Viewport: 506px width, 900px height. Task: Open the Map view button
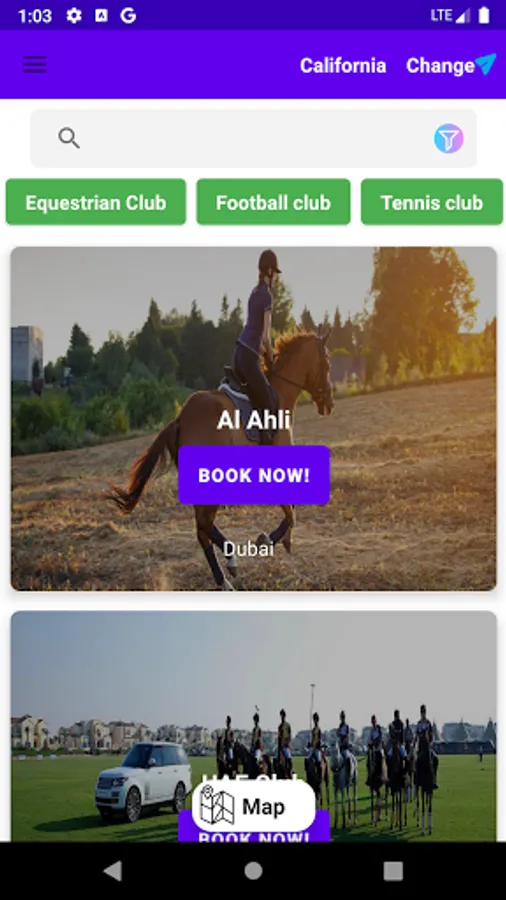coord(254,806)
